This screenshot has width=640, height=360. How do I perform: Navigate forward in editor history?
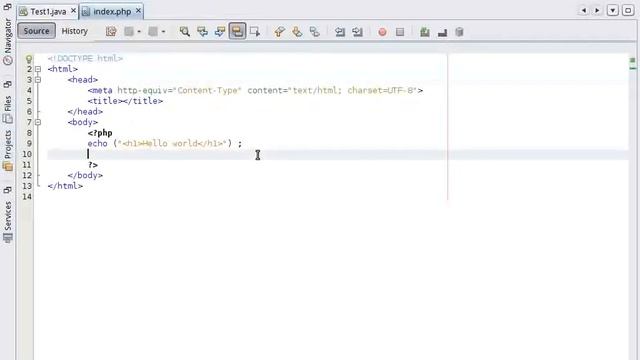pyautogui.click(x=153, y=31)
